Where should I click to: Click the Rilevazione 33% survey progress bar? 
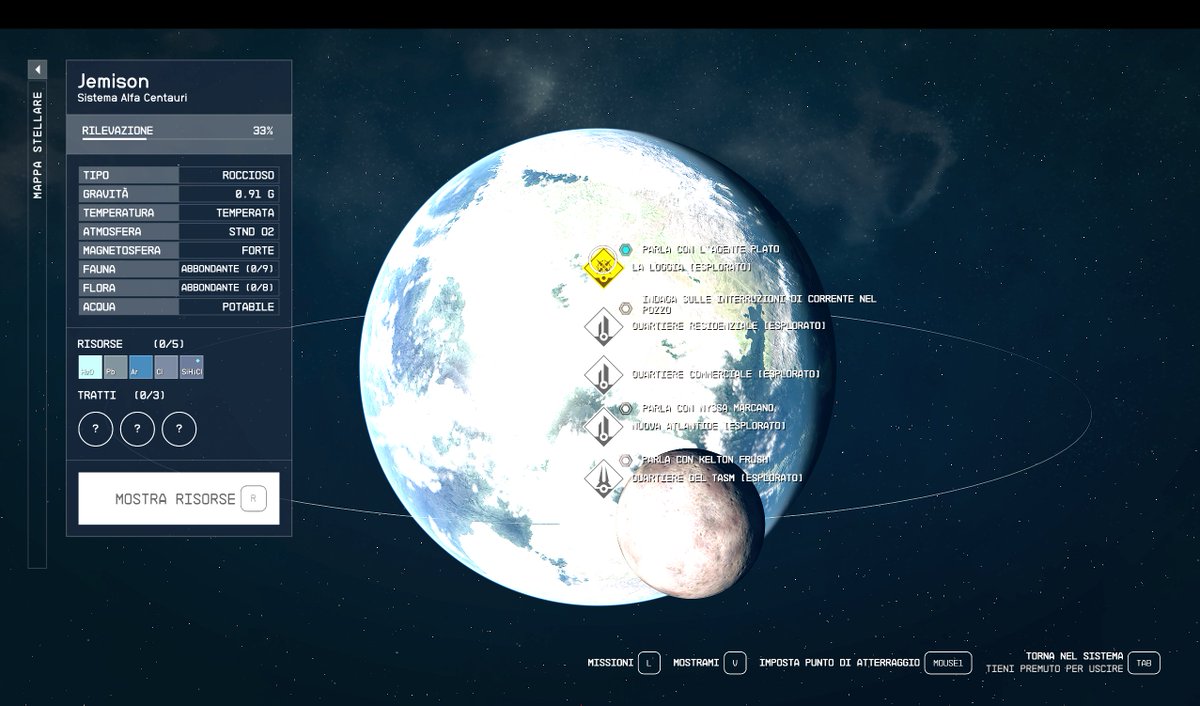(179, 133)
